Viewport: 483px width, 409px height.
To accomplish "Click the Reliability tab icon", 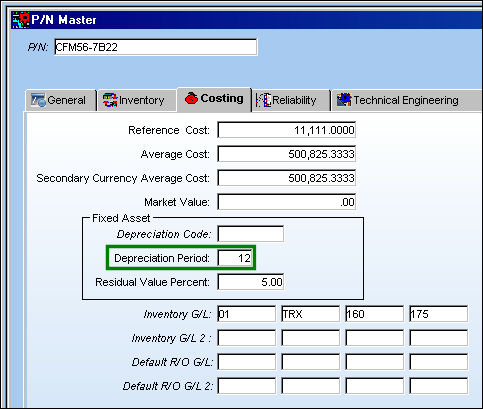I will coord(263,100).
